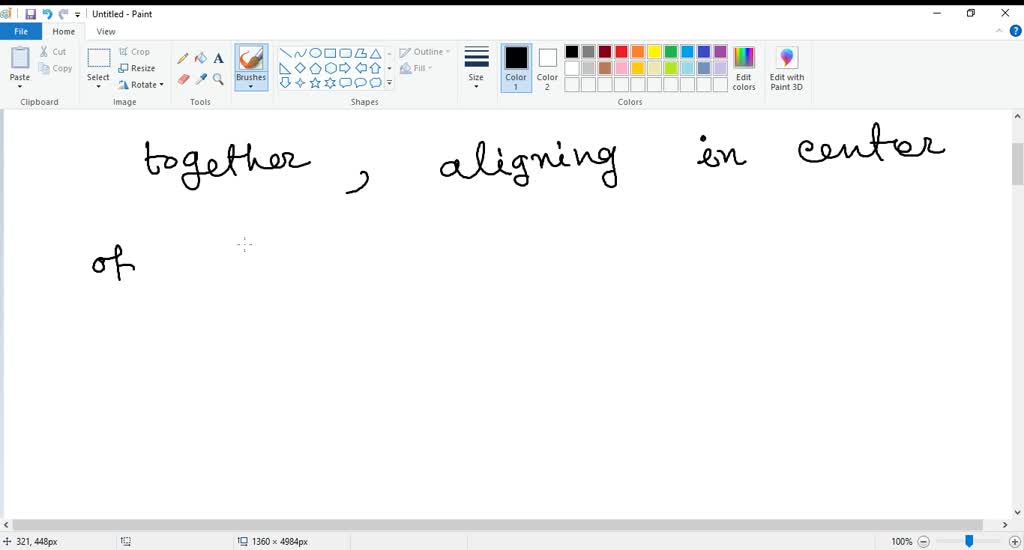1024x550 pixels.
Task: Expand the Rotate dropdown
Action: click(x=141, y=85)
